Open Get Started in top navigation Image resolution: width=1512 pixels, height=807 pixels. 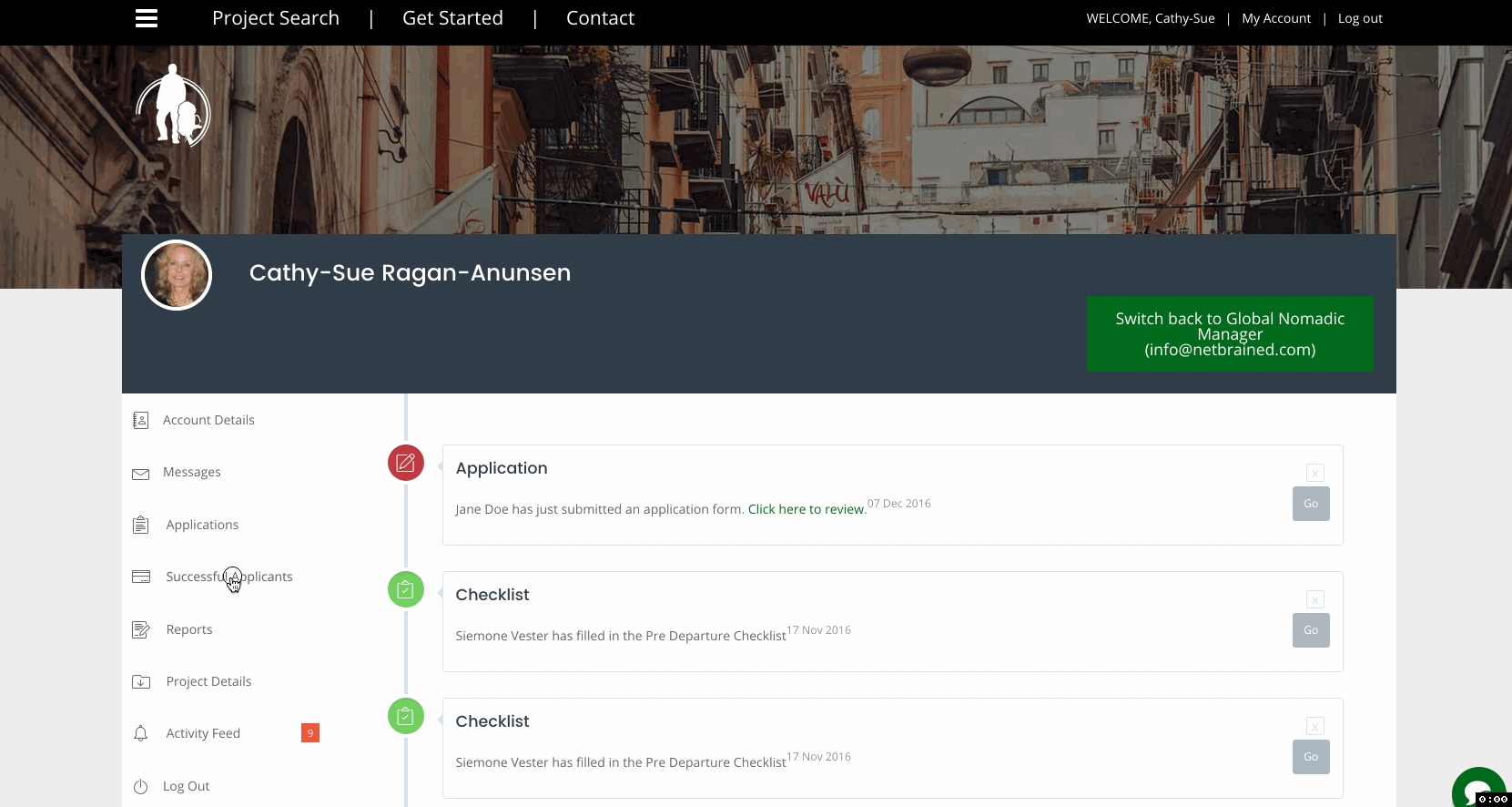coord(452,18)
